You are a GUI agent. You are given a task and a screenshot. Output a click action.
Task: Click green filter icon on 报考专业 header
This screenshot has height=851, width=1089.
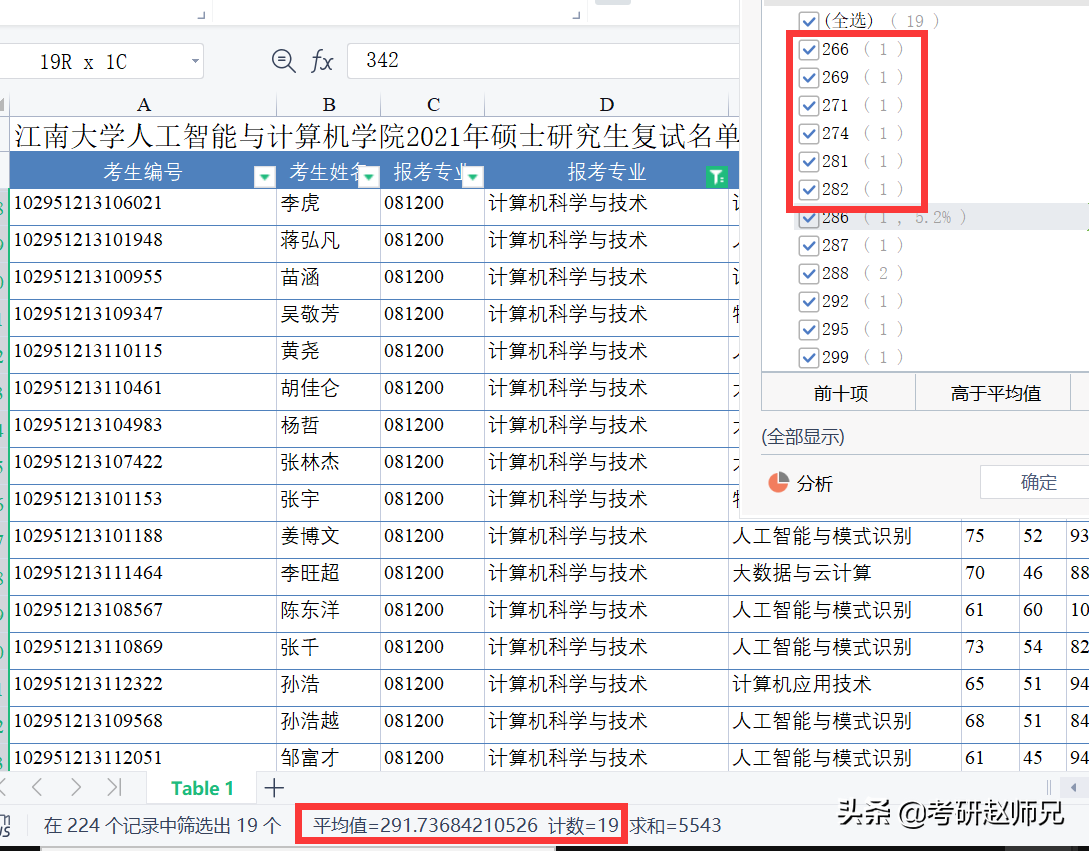coord(717,176)
